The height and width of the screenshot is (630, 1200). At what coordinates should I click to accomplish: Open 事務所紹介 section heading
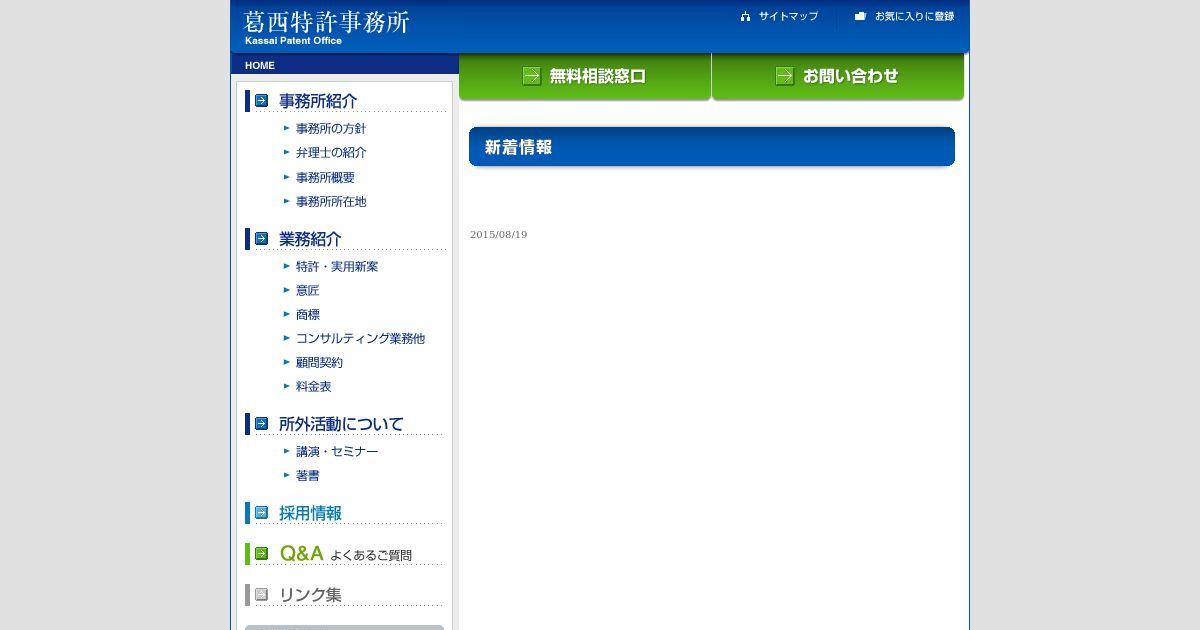(x=318, y=101)
